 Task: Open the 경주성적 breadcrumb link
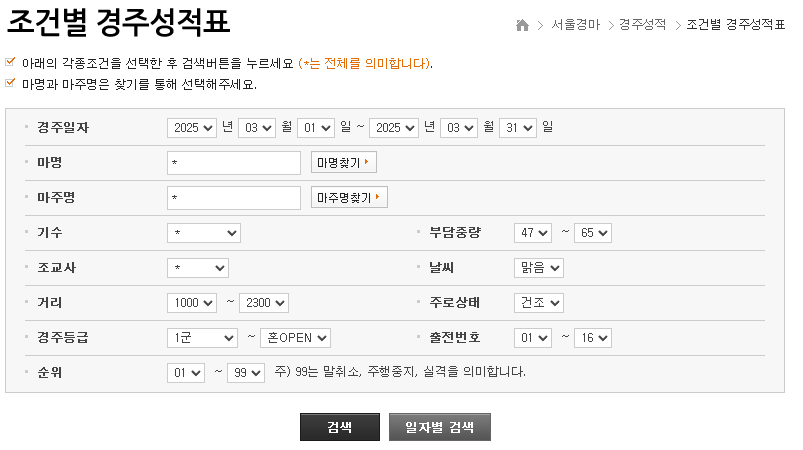tap(642, 25)
